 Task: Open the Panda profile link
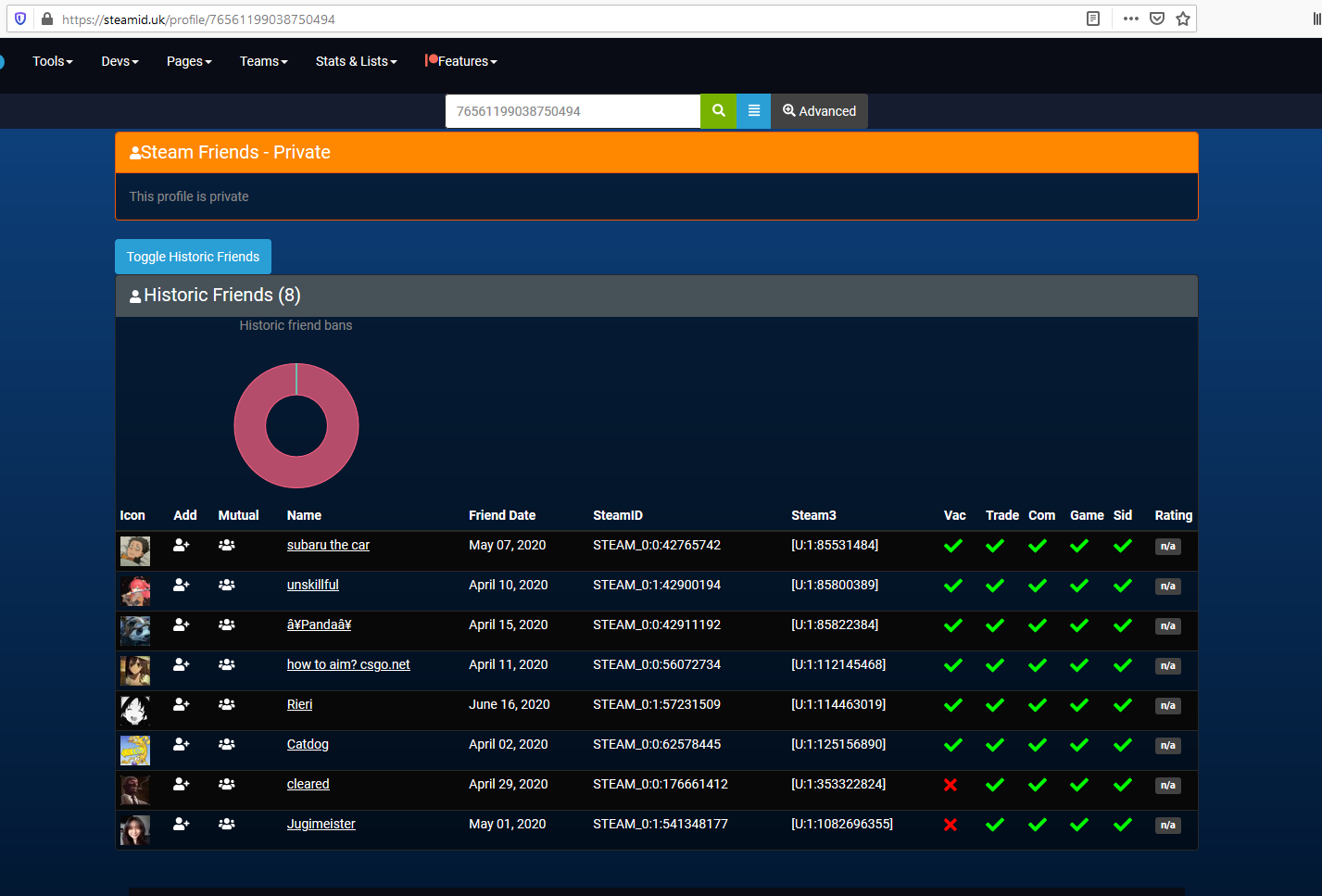tap(319, 625)
